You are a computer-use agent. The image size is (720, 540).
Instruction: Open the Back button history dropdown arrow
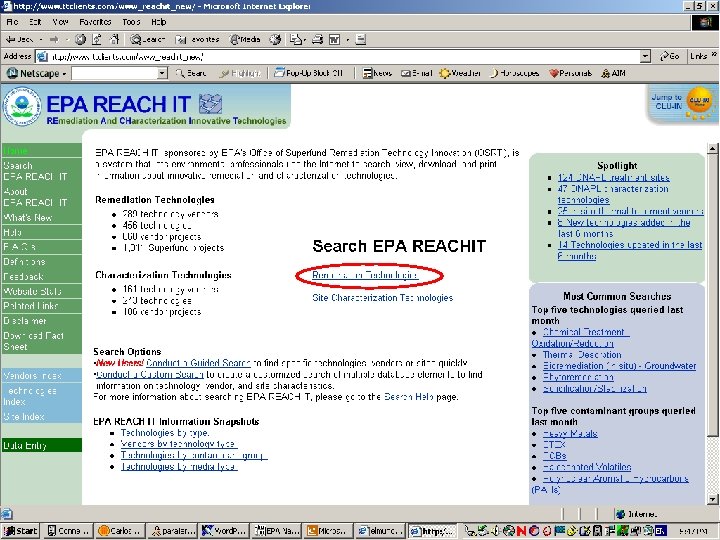41,40
